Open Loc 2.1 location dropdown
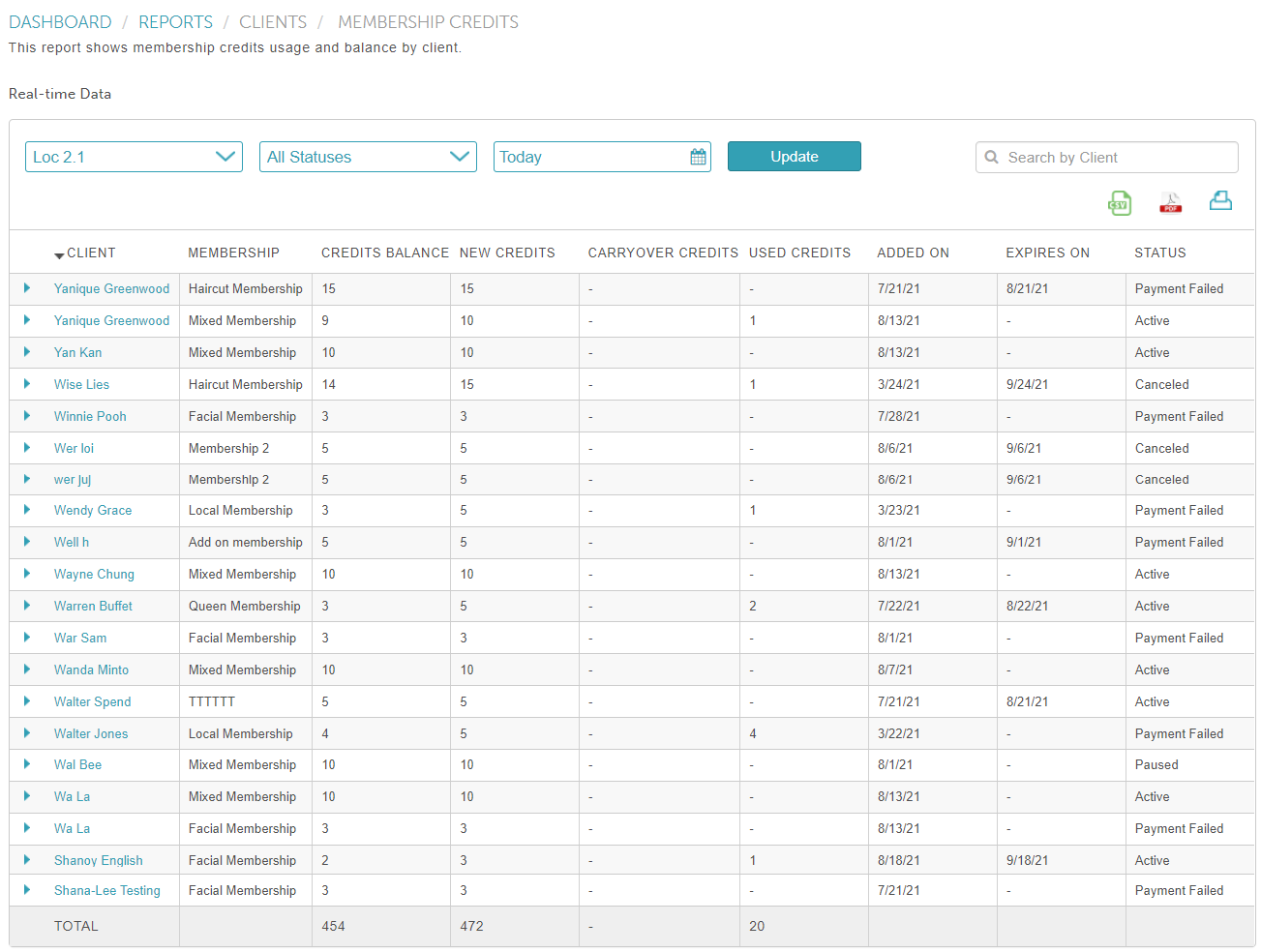The height and width of the screenshot is (952, 1261). [134, 157]
